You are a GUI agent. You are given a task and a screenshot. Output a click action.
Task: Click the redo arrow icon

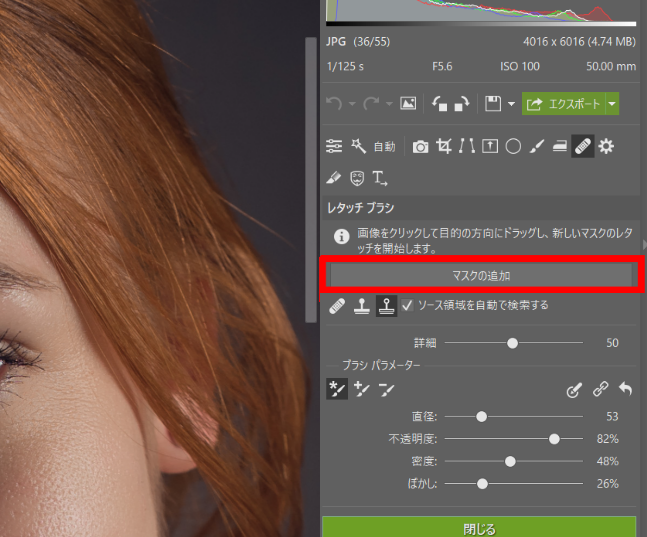click(371, 104)
